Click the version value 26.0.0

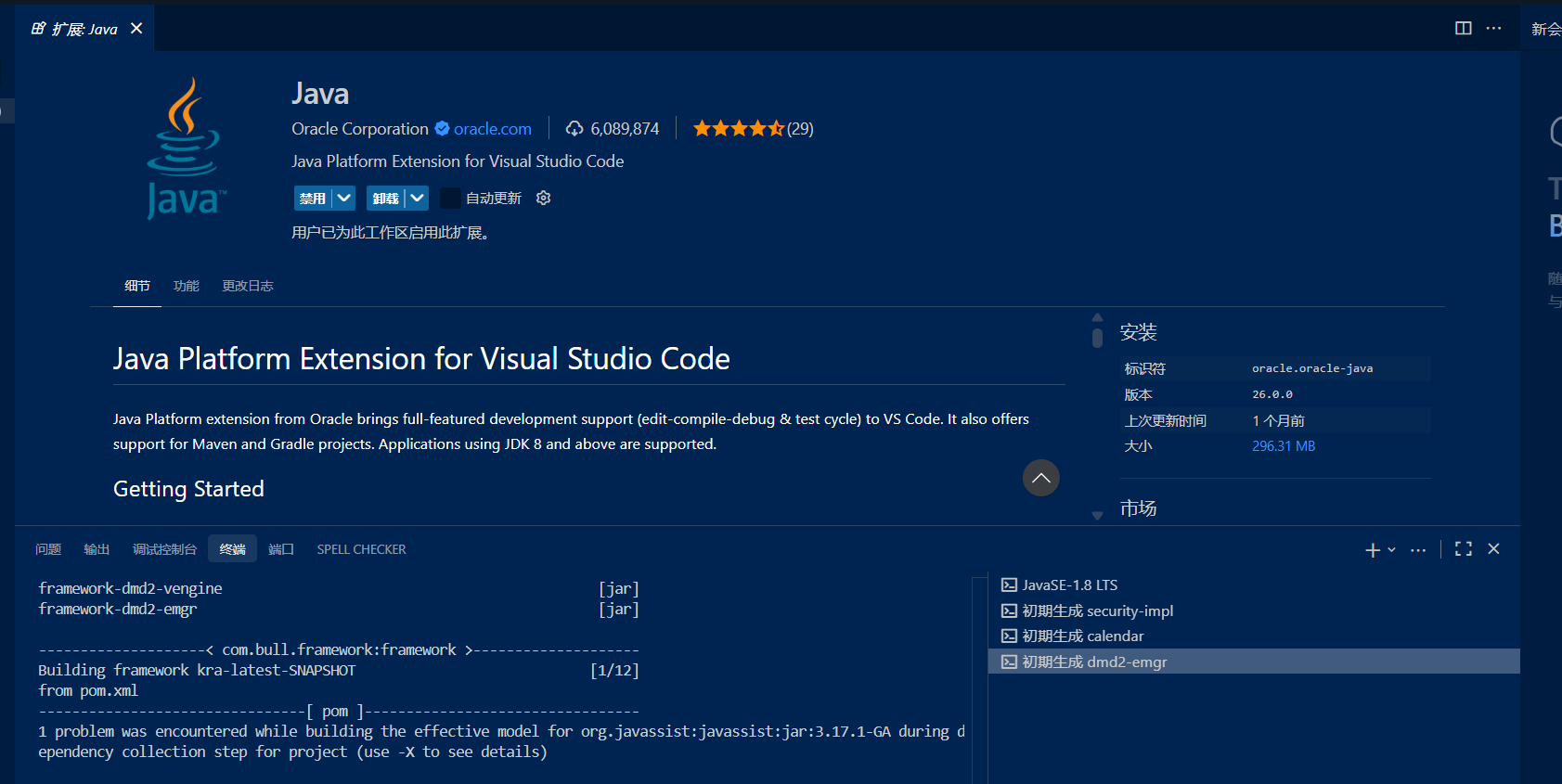pyautogui.click(x=1272, y=394)
